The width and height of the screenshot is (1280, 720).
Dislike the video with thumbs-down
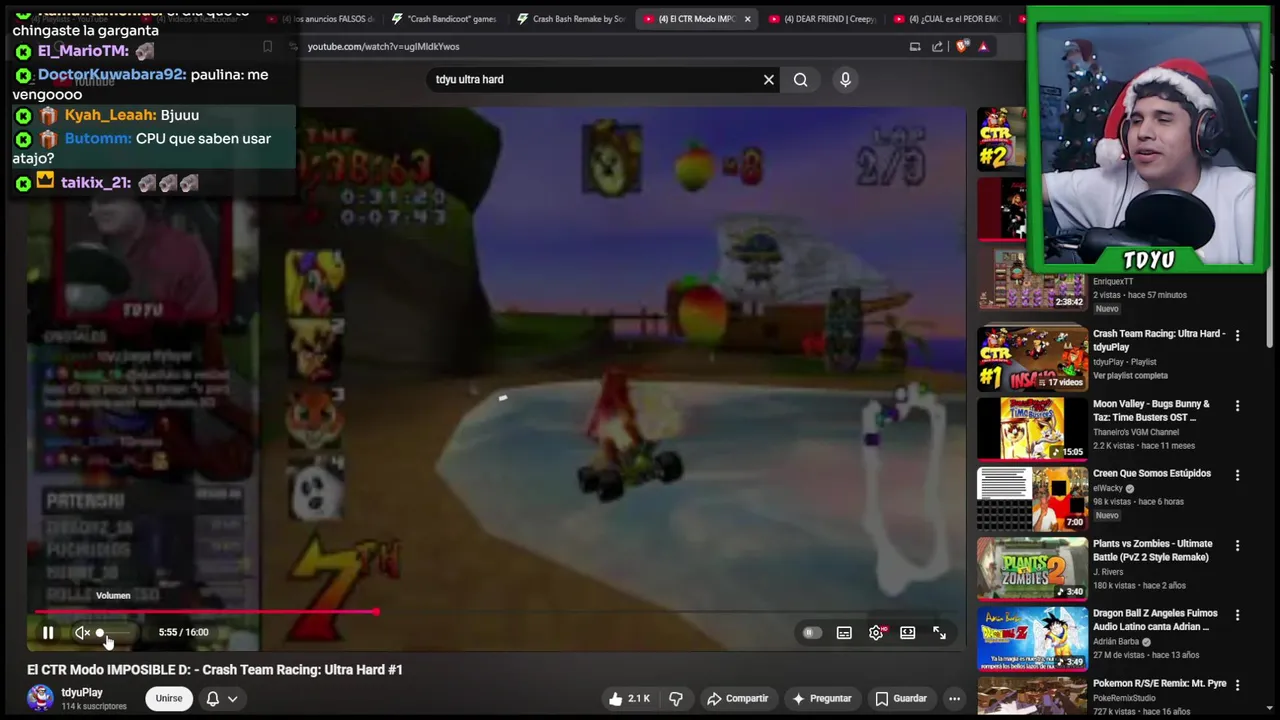[x=676, y=698]
